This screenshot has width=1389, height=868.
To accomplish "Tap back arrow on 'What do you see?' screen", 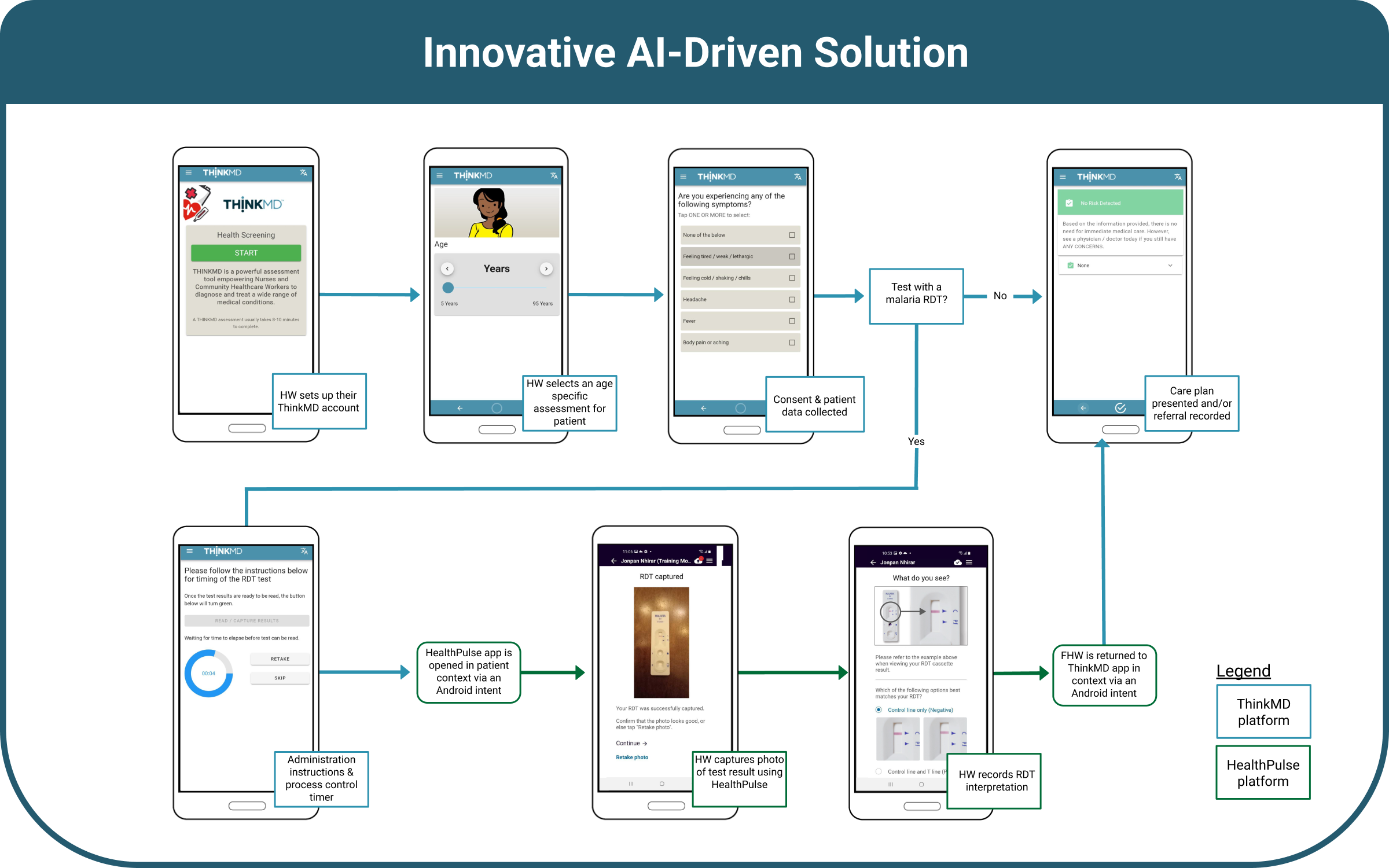I will pos(873,562).
